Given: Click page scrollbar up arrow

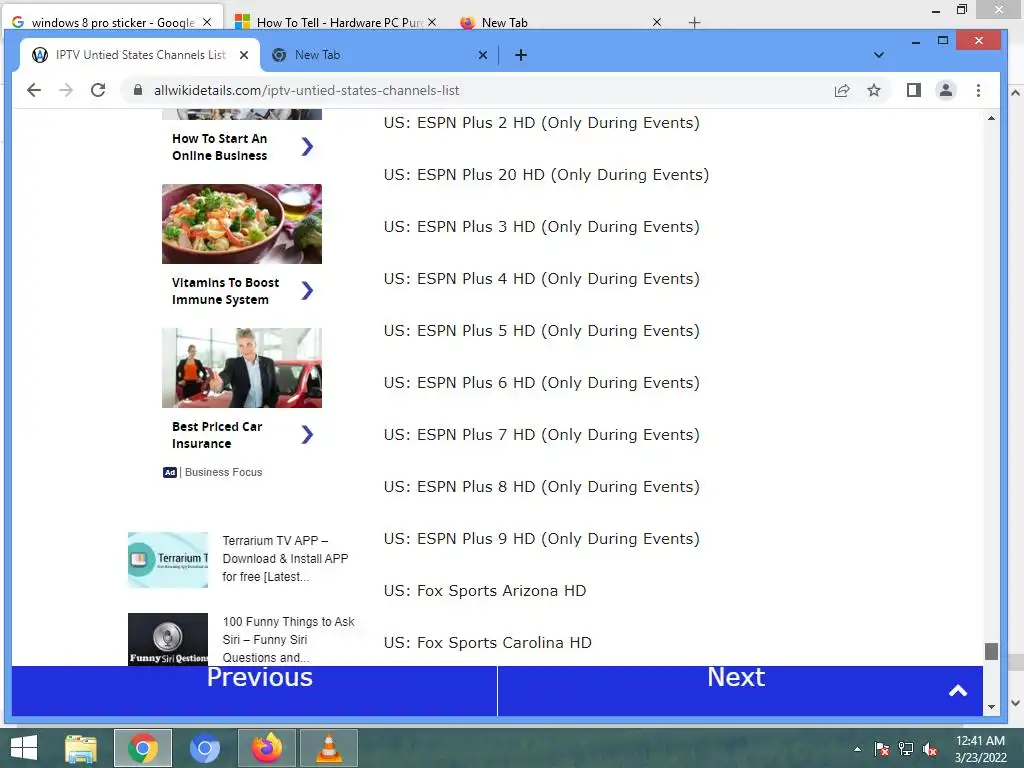Looking at the screenshot, I should (991, 118).
